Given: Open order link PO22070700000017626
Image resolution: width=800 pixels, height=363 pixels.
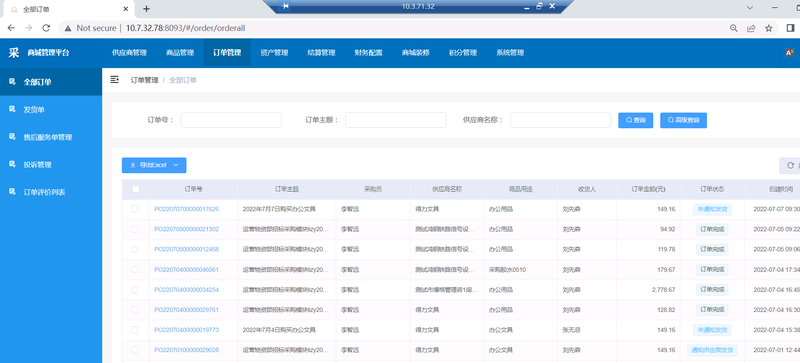Looking at the screenshot, I should (187, 209).
